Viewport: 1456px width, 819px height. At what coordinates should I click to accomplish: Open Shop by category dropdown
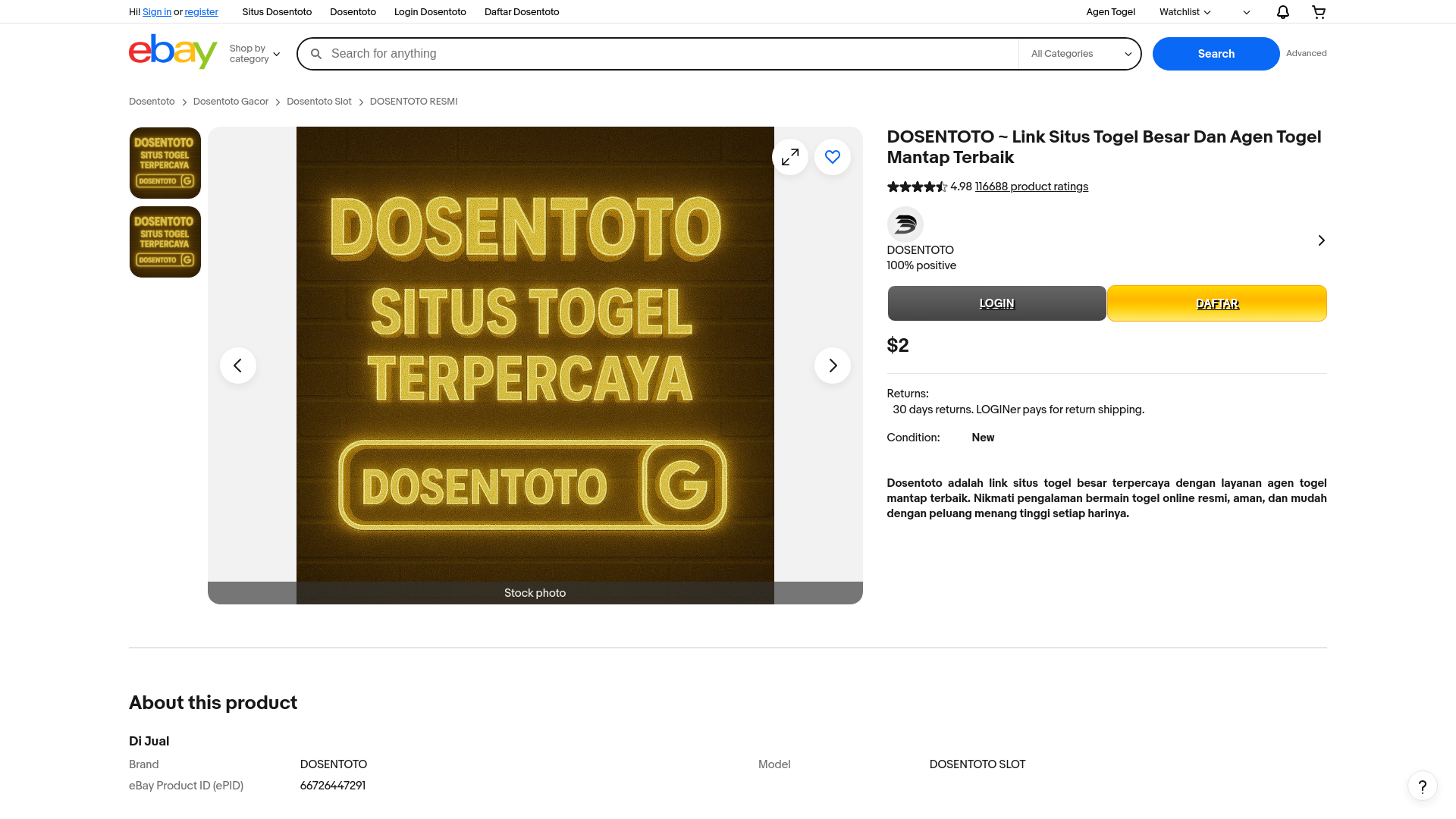point(255,54)
